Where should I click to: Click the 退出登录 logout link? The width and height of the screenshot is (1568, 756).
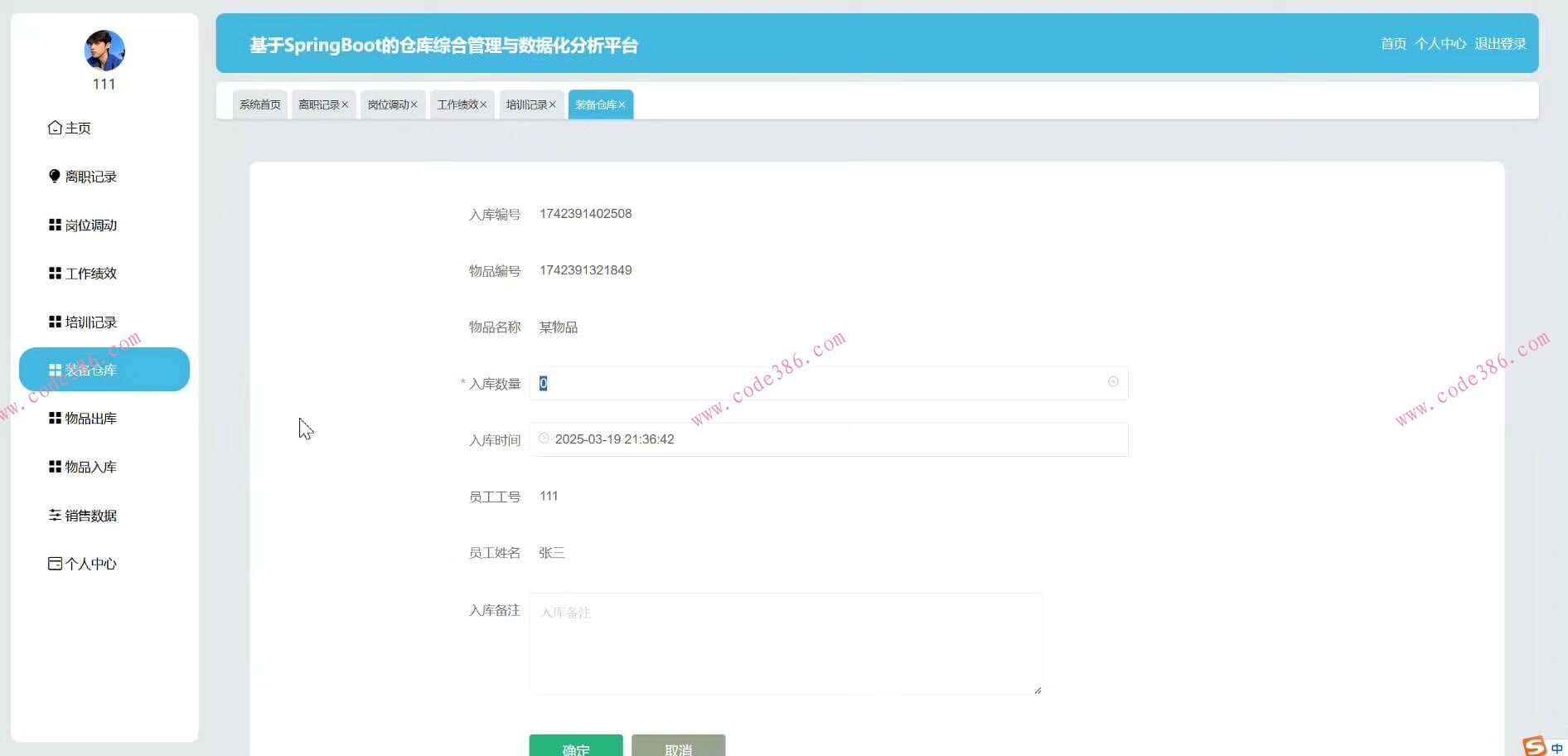pos(1500,44)
